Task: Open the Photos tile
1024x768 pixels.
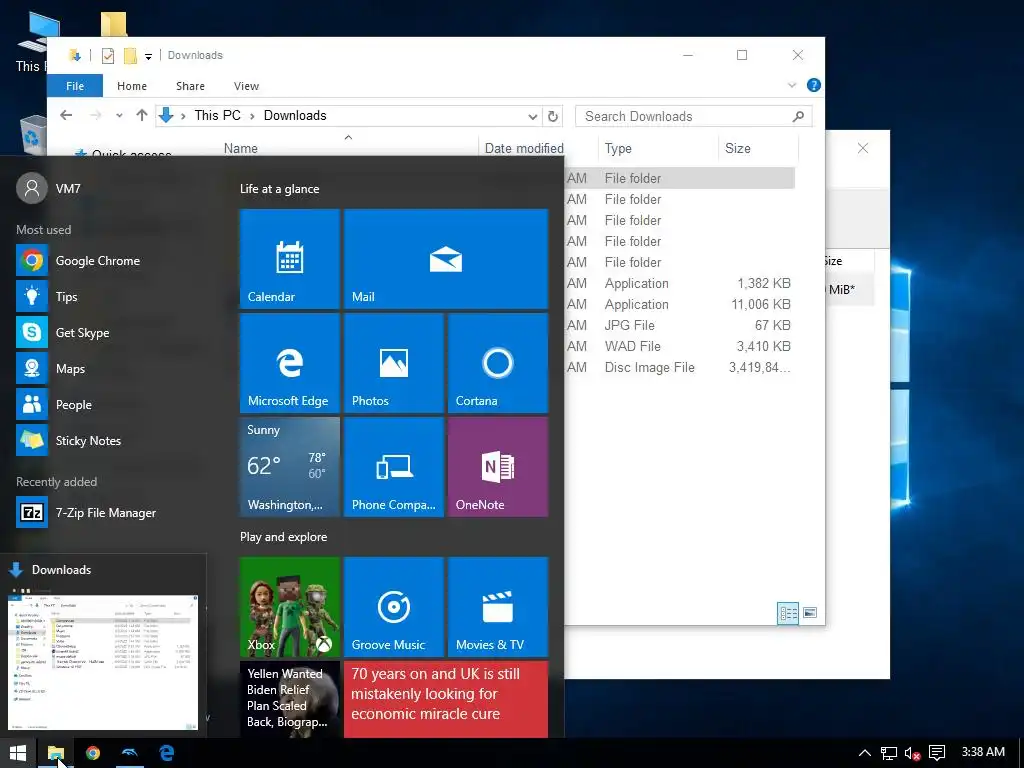Action: click(x=394, y=363)
